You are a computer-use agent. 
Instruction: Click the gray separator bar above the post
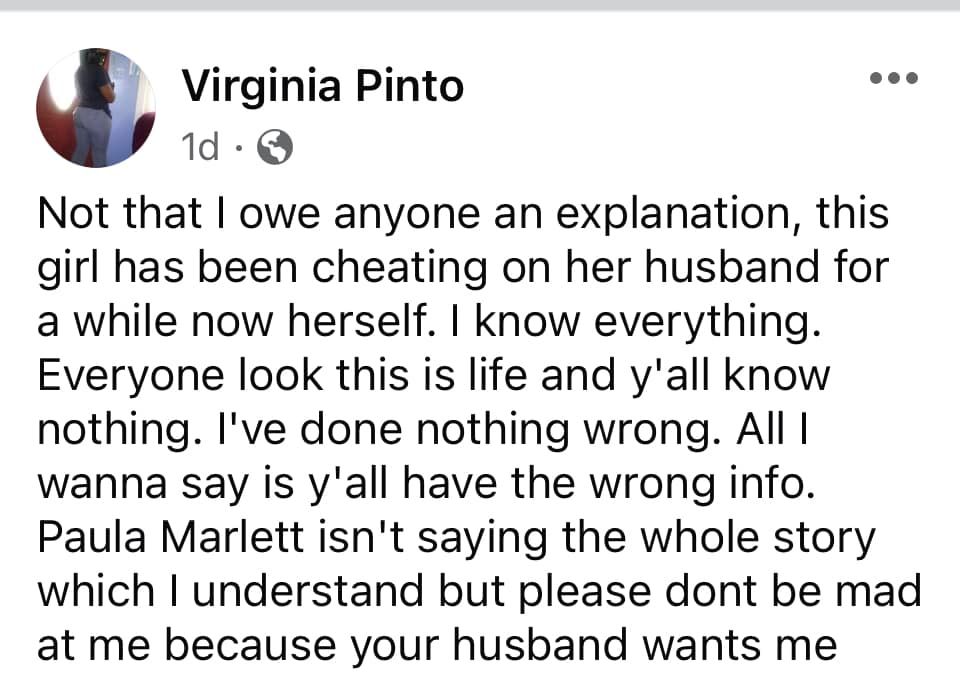tap(480, 5)
